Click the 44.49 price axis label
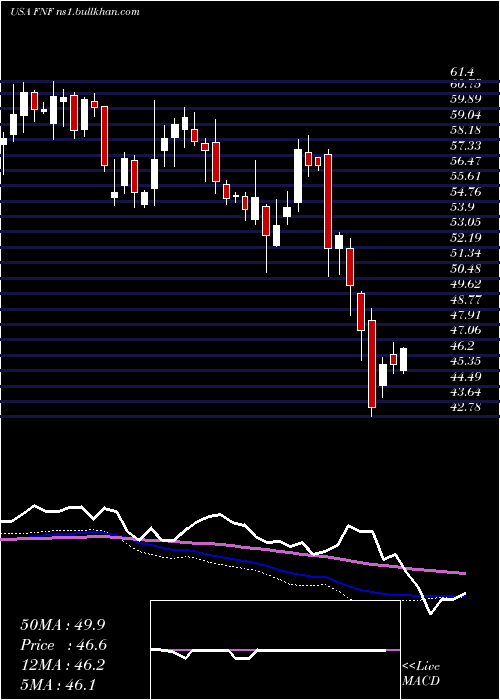 tap(466, 377)
